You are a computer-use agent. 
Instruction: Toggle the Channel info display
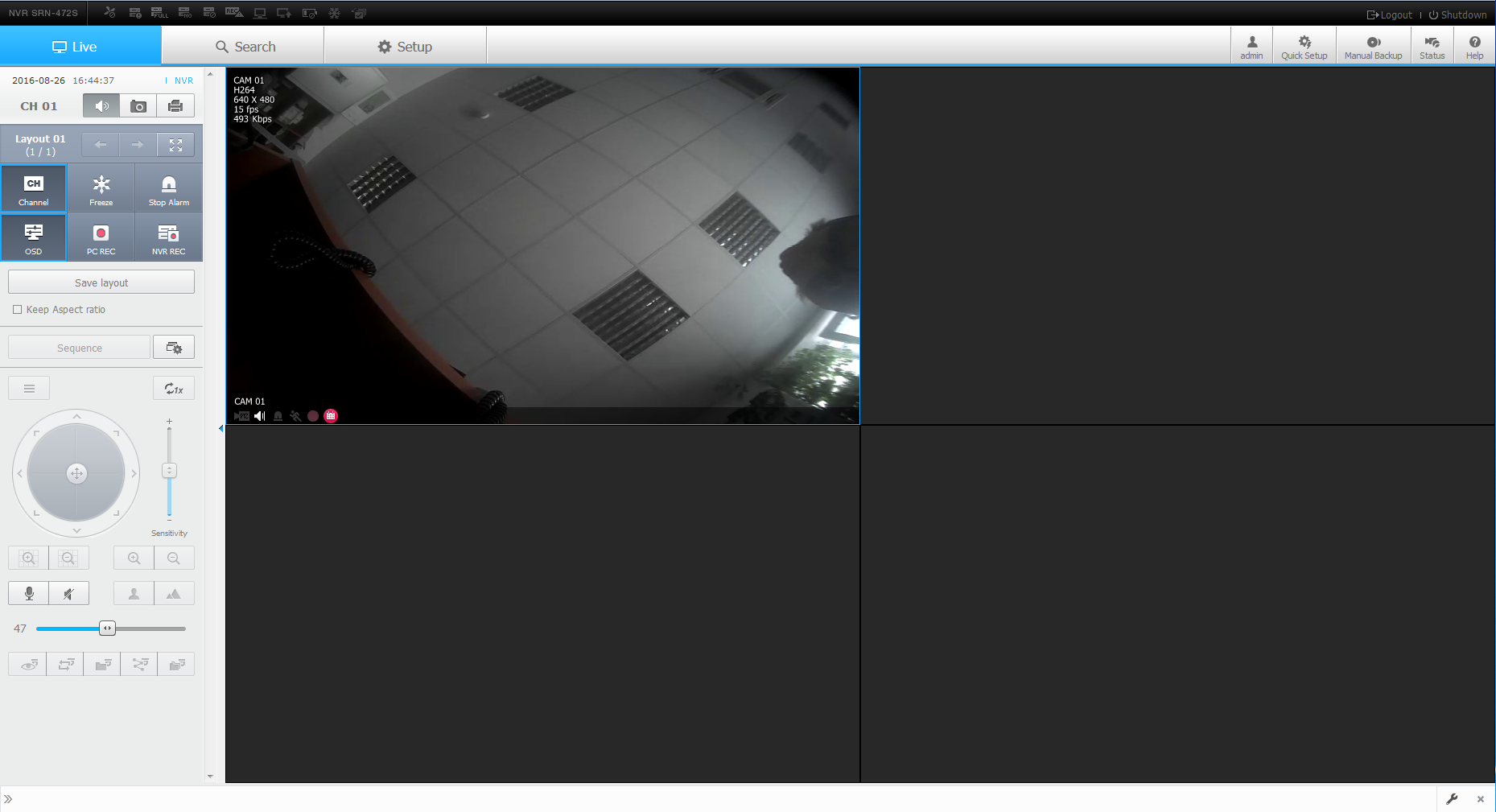tap(34, 188)
